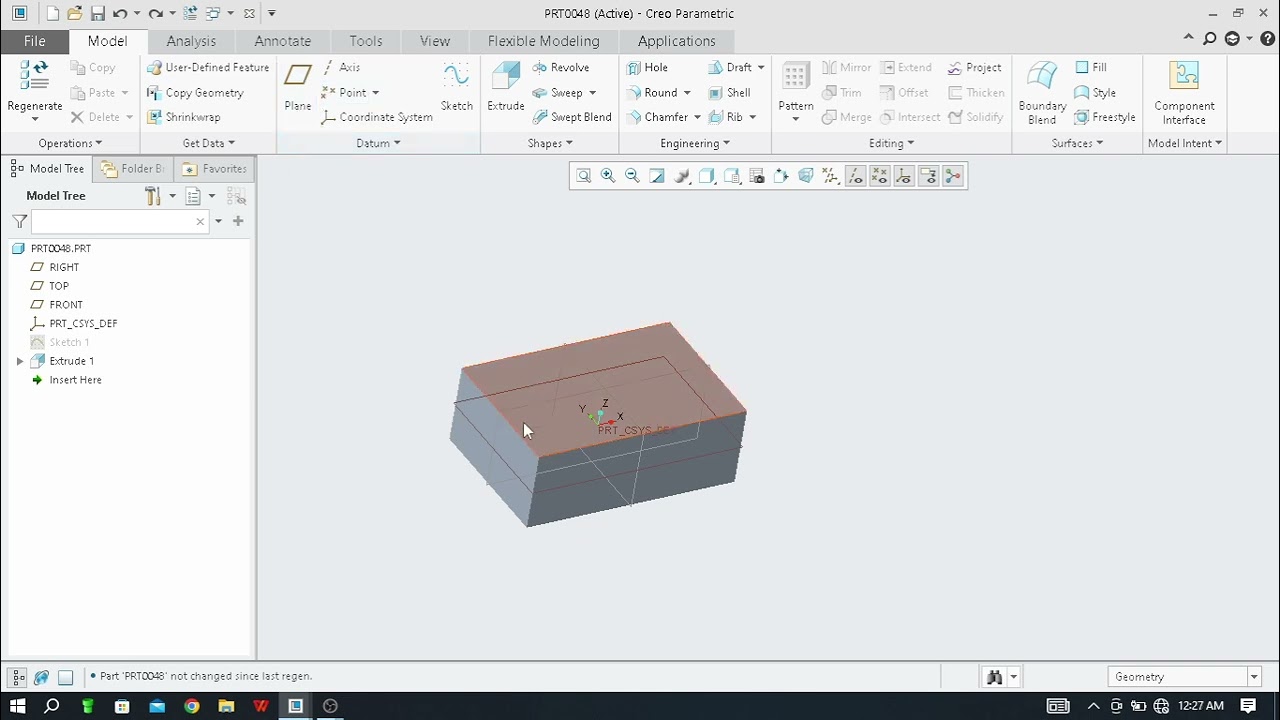Click the Sweep button
Viewport: 1280px width, 720px height.
[557, 92]
